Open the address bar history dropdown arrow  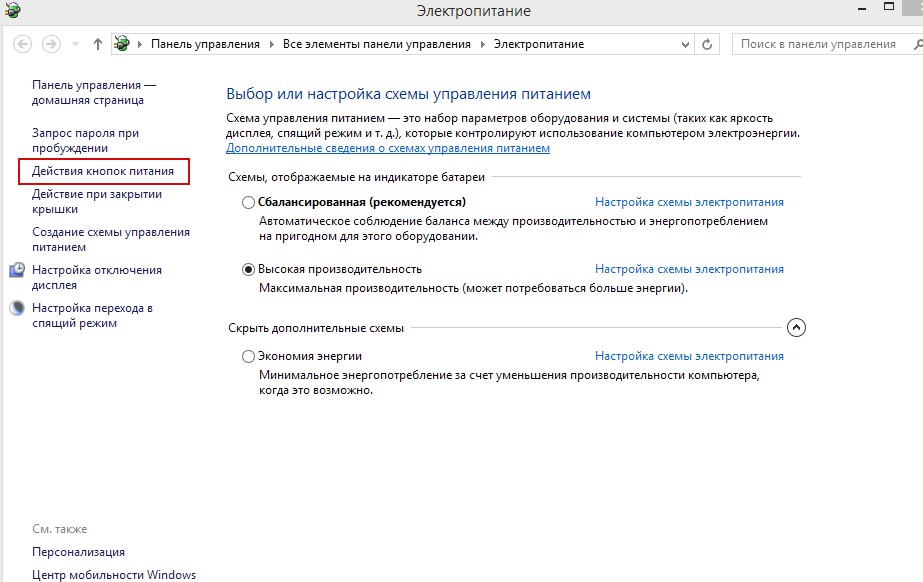pos(685,44)
